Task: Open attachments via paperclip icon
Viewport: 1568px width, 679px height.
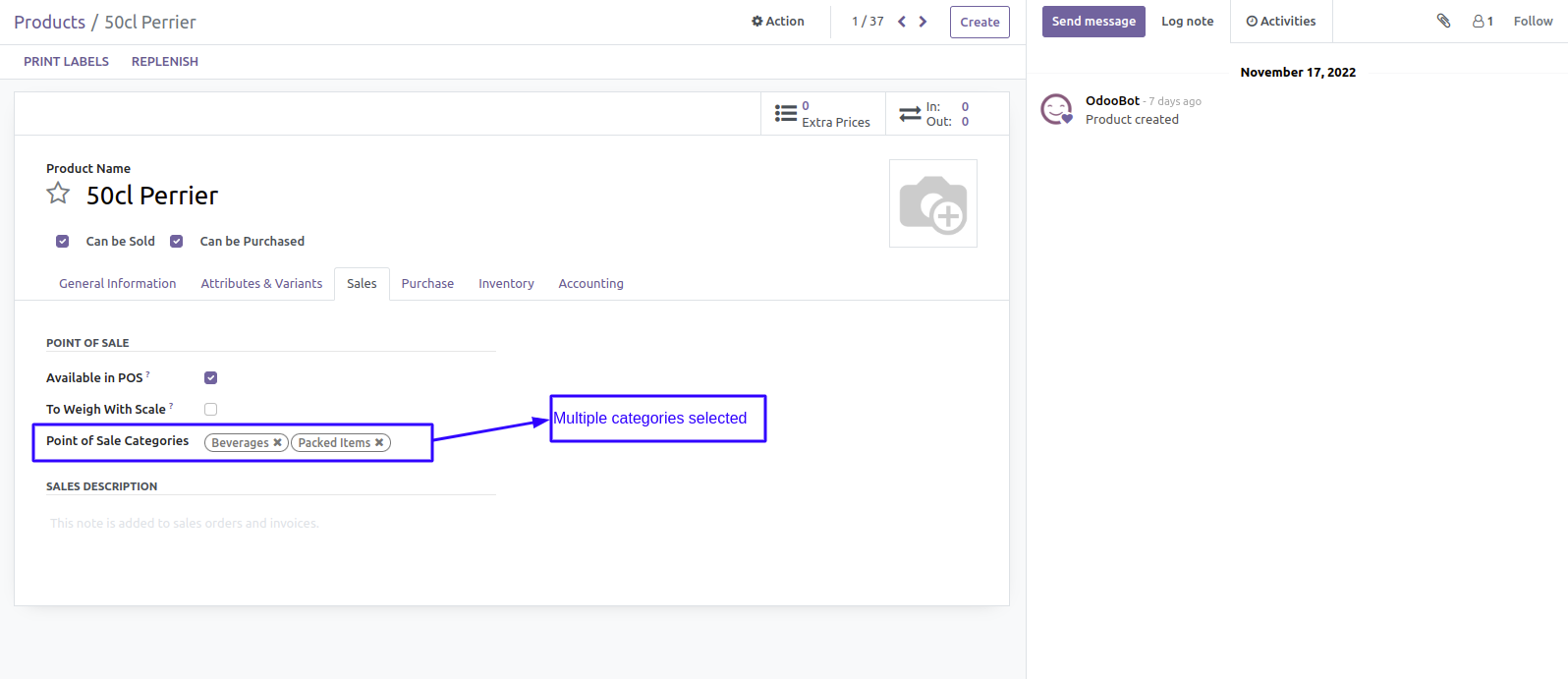Action: [1443, 21]
